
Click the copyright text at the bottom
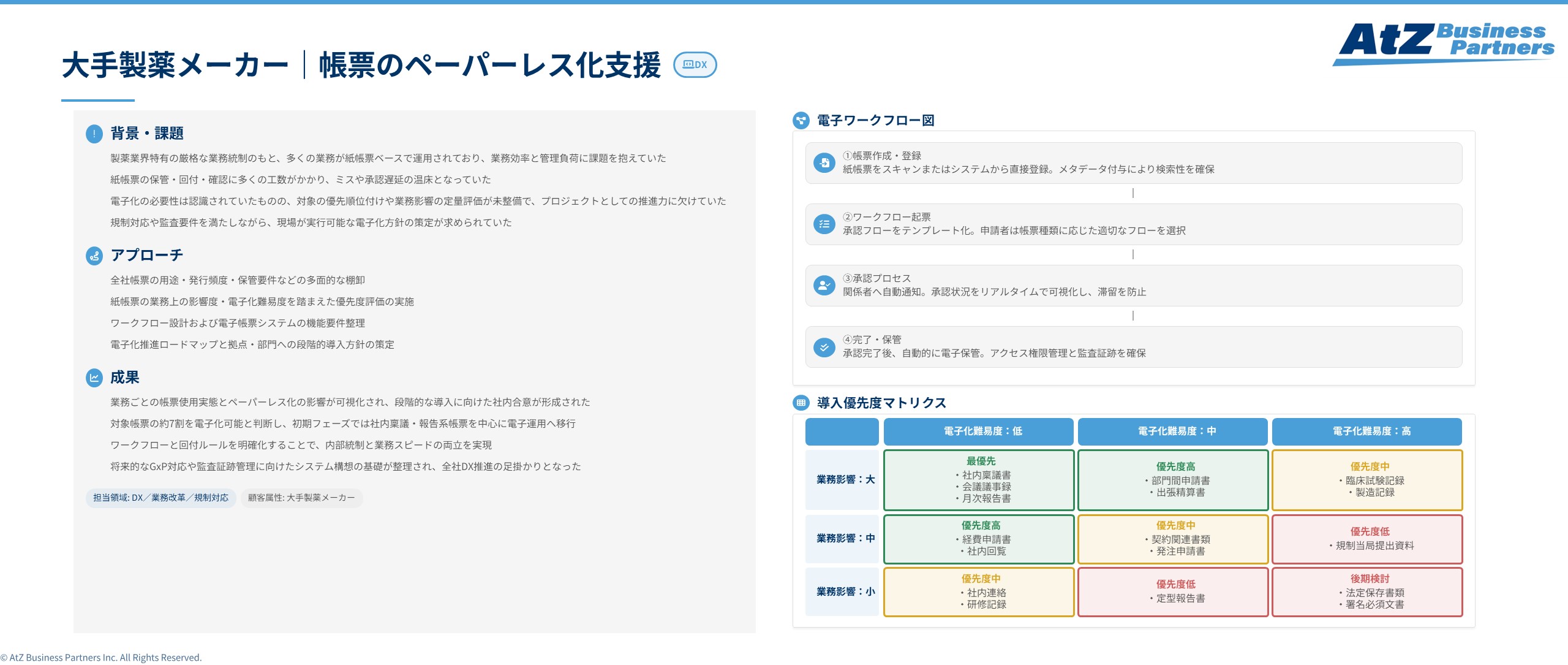(101, 656)
